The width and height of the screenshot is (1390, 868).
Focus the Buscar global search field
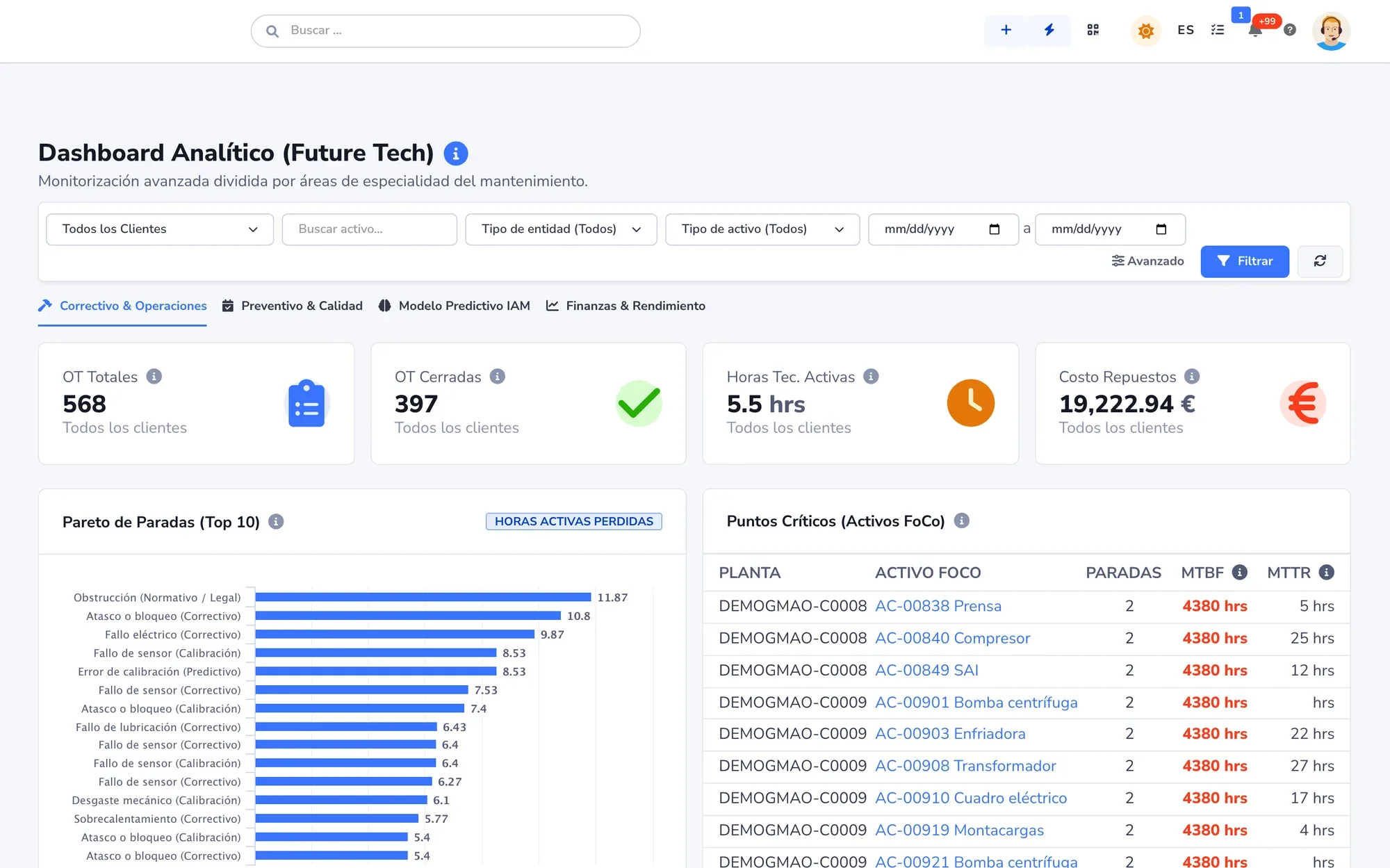[445, 31]
